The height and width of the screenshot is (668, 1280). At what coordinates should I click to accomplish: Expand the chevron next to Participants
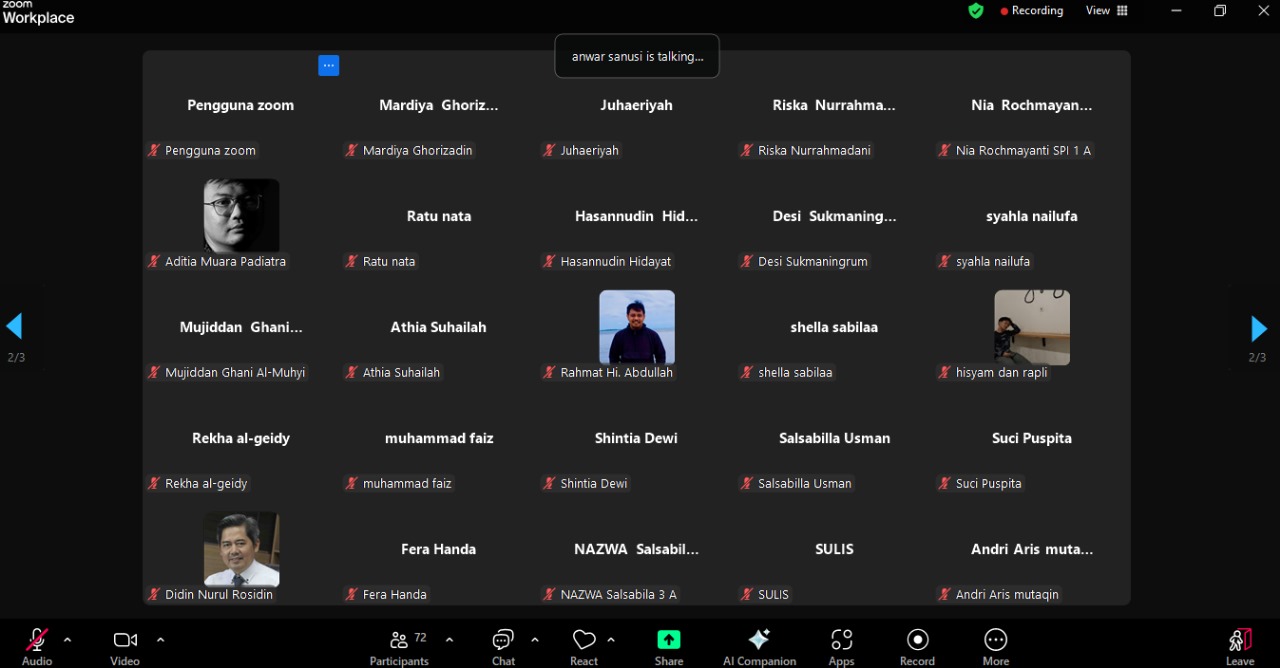(449, 640)
